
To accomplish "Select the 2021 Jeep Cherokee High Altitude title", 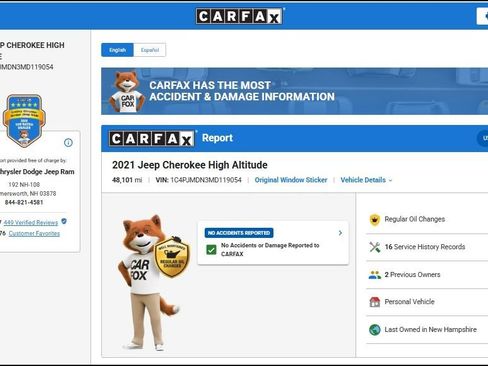I will pos(190,165).
